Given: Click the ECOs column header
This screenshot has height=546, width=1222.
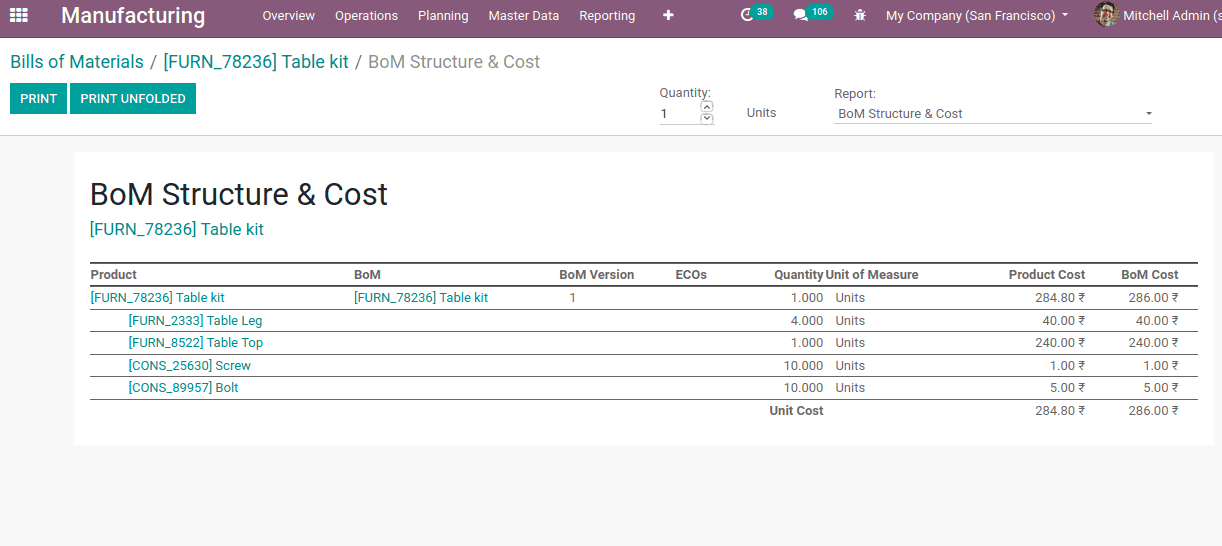Looking at the screenshot, I should click(x=691, y=275).
